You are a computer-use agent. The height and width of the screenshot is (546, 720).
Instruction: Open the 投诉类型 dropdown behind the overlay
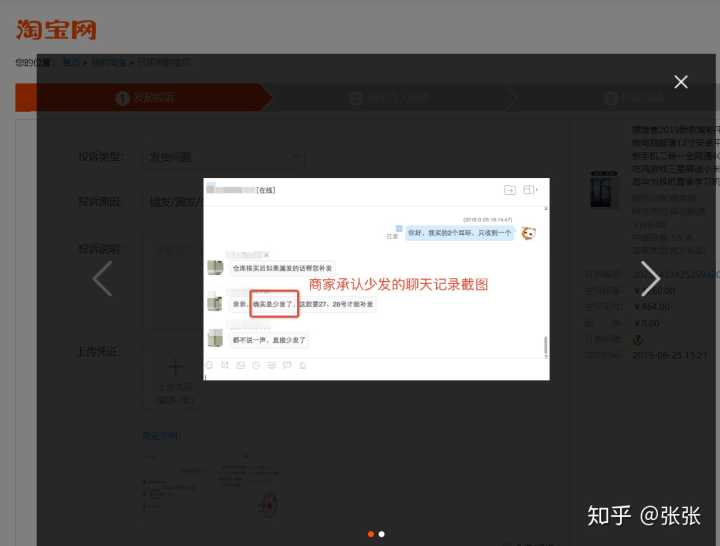pos(223,157)
